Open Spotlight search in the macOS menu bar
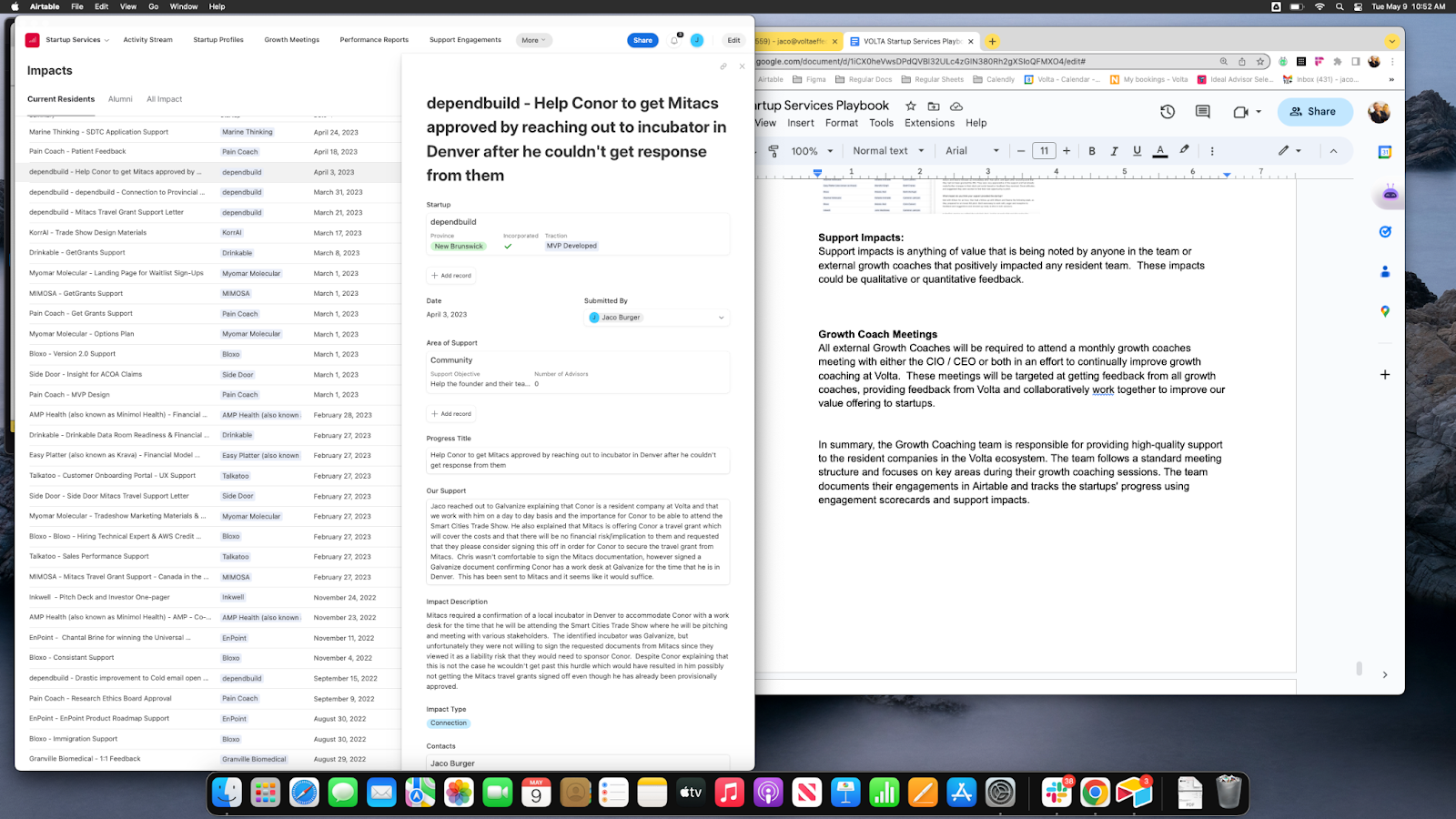This screenshot has height=819, width=1456. [x=1340, y=6]
